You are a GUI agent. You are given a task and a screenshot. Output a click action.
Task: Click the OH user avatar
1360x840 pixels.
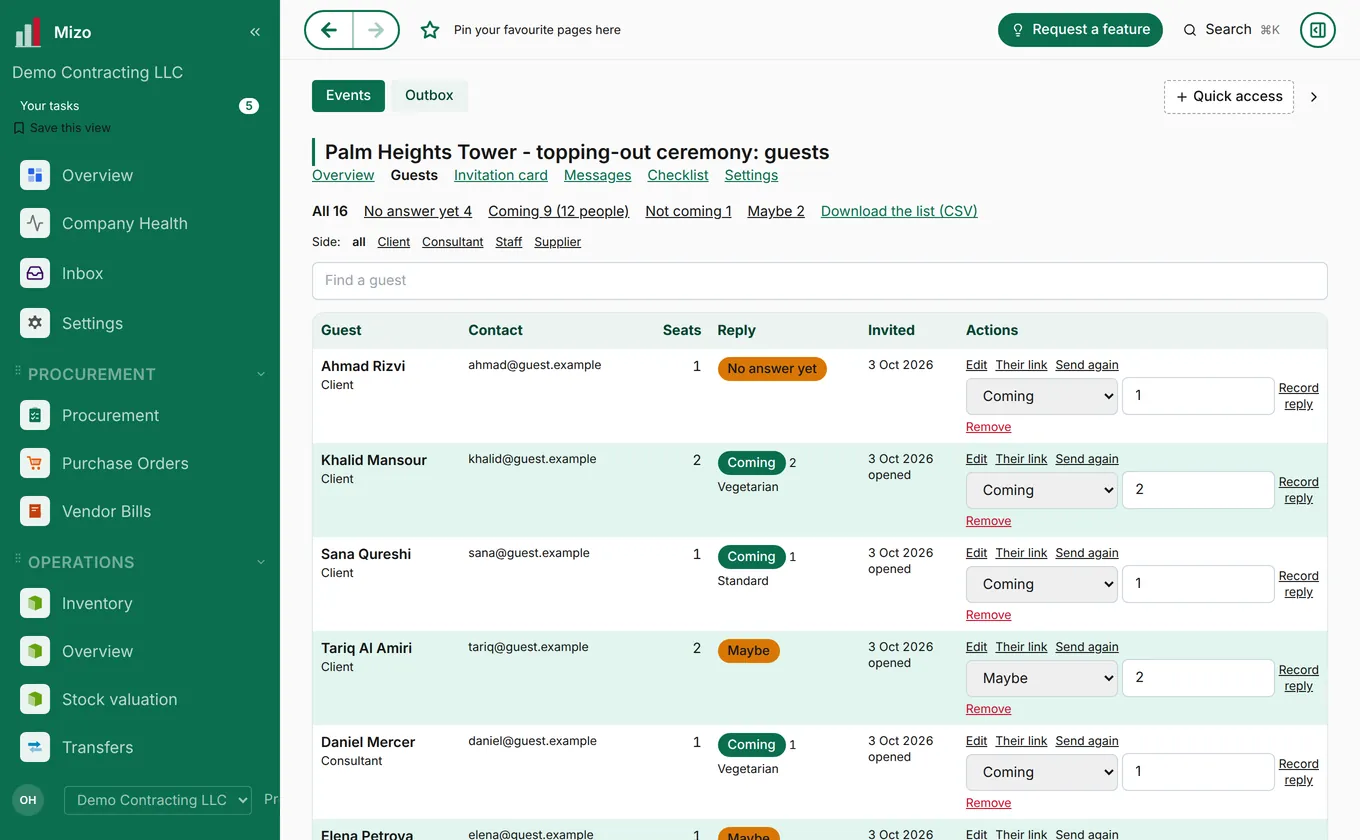click(x=28, y=800)
